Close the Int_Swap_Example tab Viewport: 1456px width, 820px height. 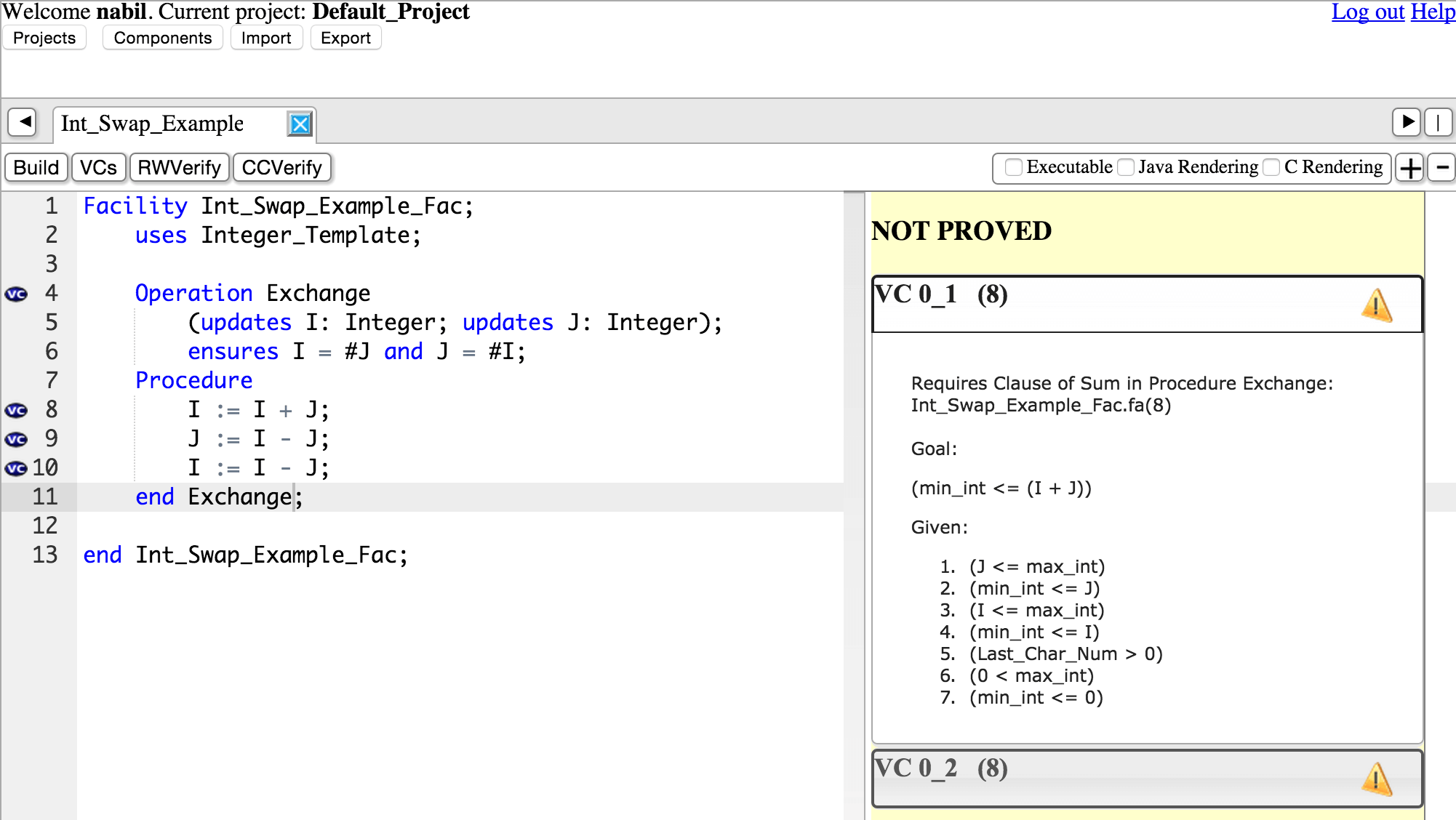[300, 124]
